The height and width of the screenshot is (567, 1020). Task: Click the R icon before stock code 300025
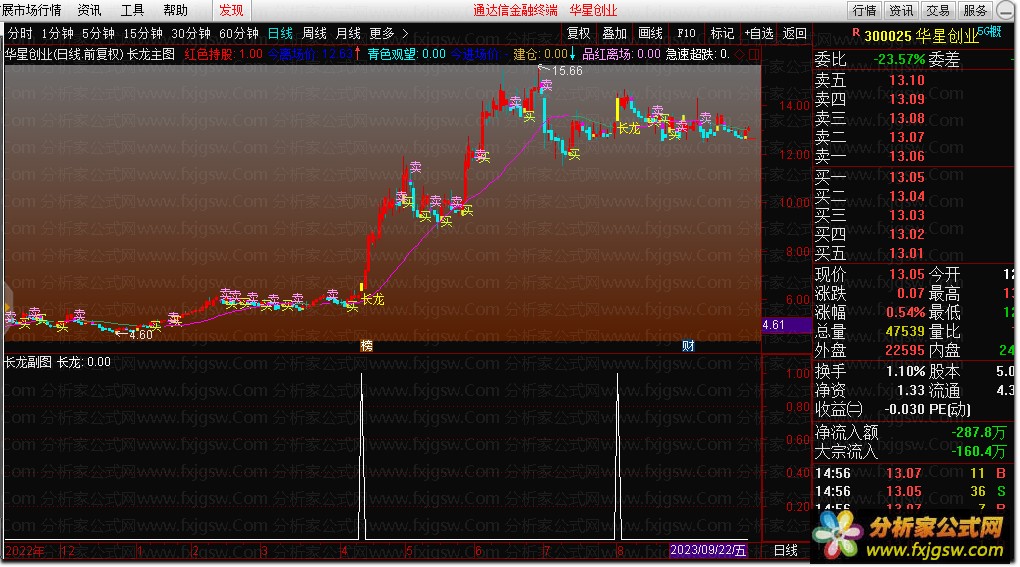click(x=855, y=32)
